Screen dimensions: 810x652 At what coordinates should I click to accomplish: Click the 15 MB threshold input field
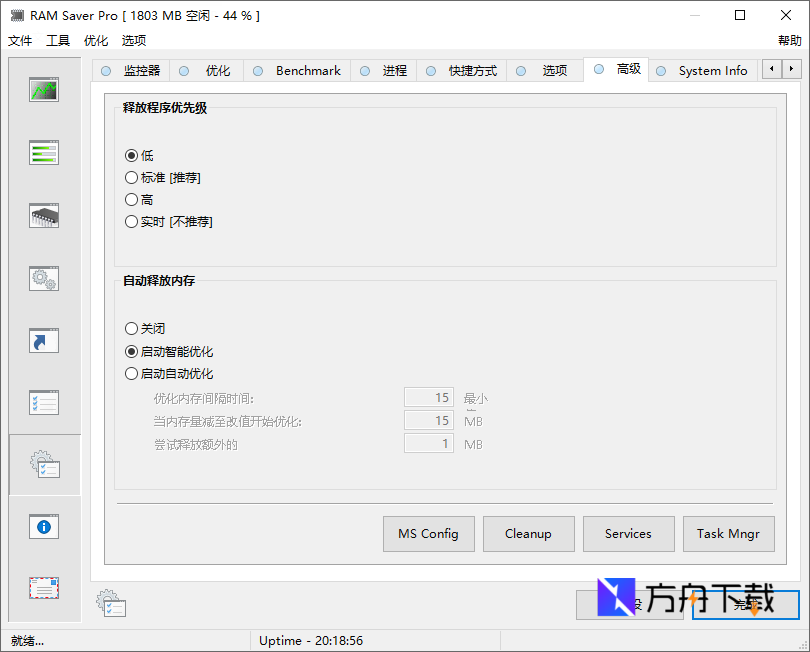[x=428, y=420]
